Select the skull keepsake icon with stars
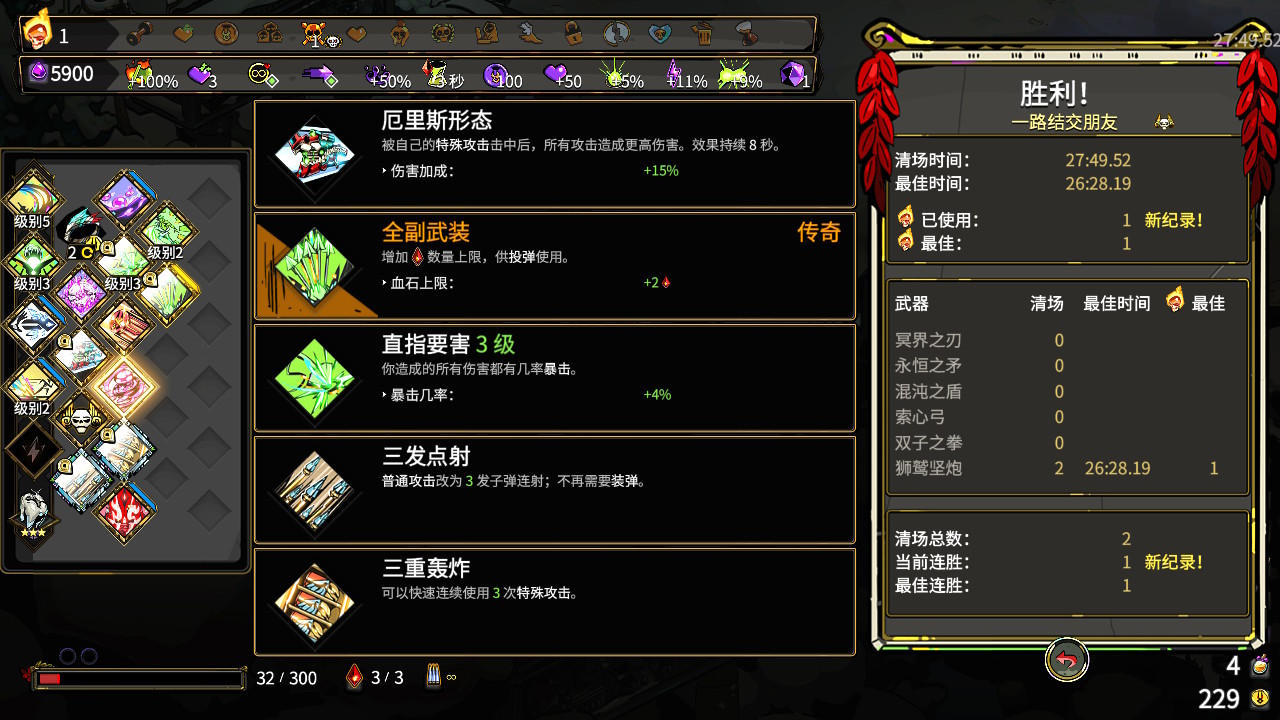The width and height of the screenshot is (1280, 720). pyautogui.click(x=32, y=510)
